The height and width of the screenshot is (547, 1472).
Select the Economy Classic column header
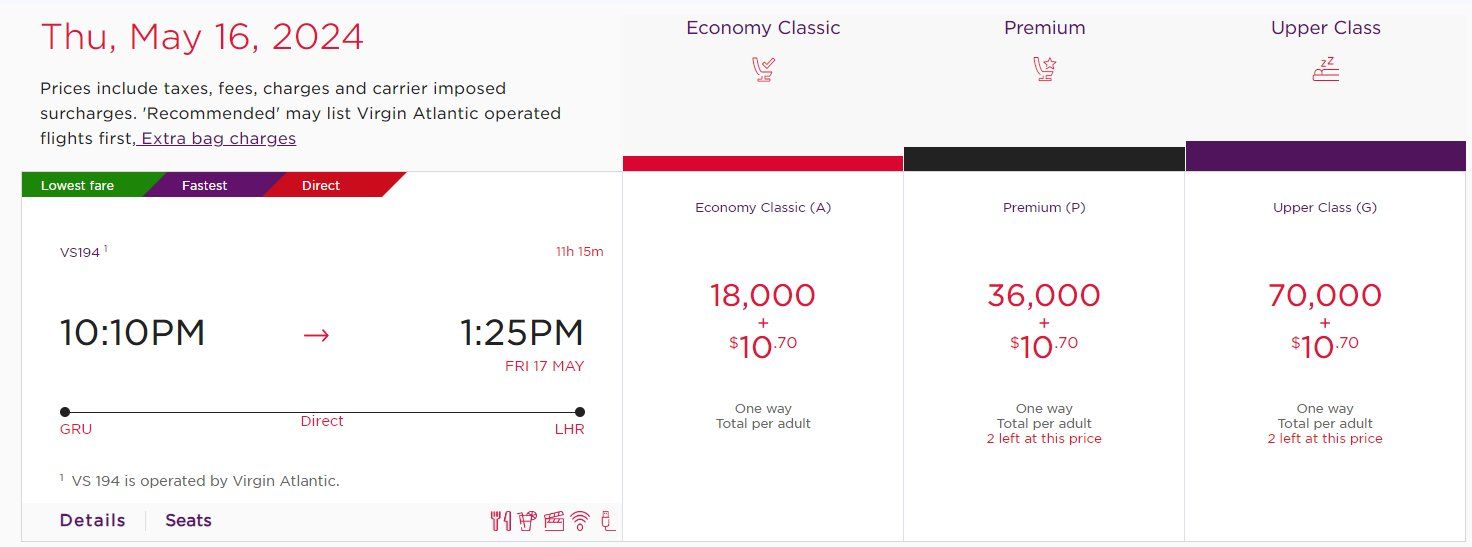click(763, 28)
